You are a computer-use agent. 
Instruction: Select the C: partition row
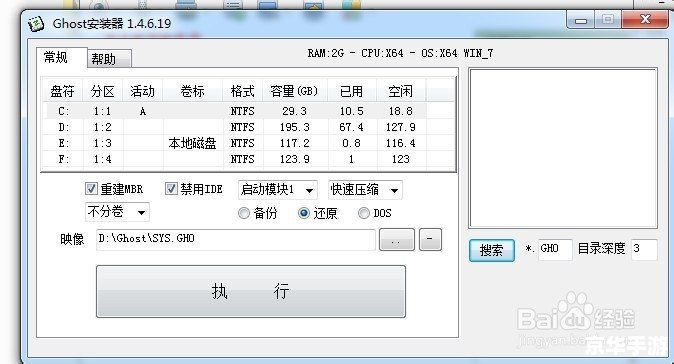(x=234, y=111)
